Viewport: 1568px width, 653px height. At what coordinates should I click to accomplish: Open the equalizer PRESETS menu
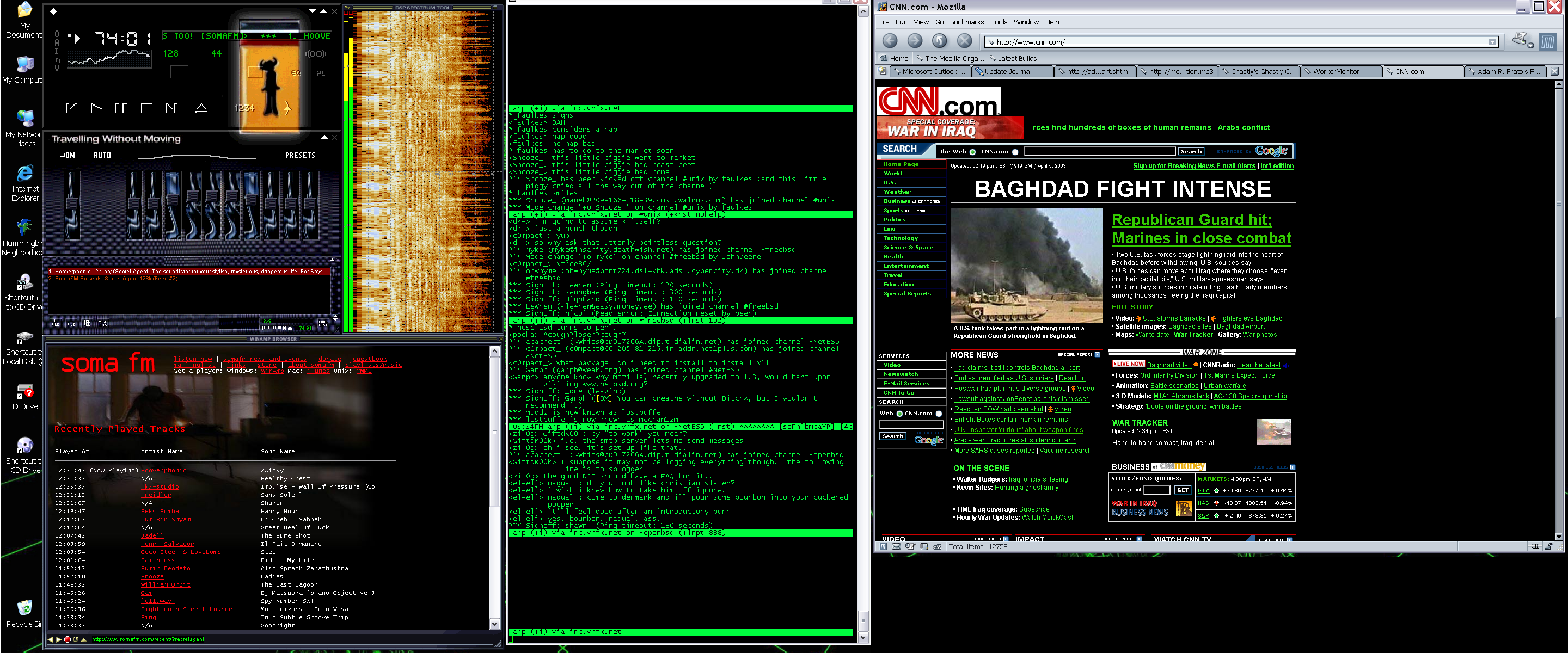(300, 155)
